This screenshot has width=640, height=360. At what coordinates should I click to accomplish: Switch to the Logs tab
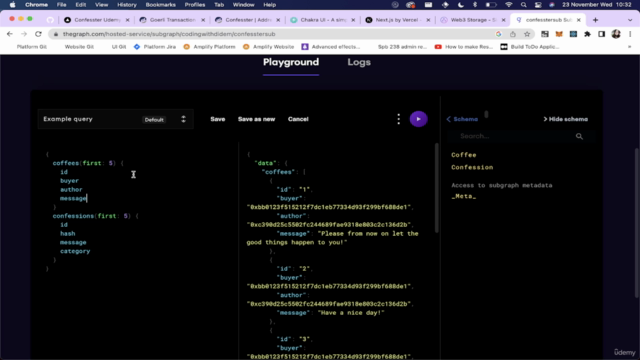[359, 62]
